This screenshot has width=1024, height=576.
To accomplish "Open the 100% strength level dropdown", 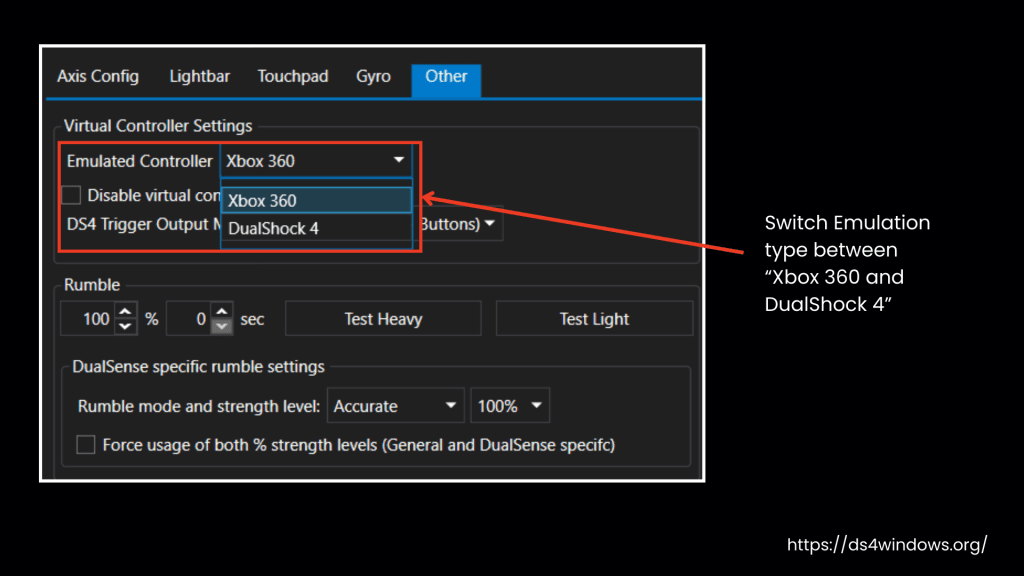I will click(x=510, y=406).
